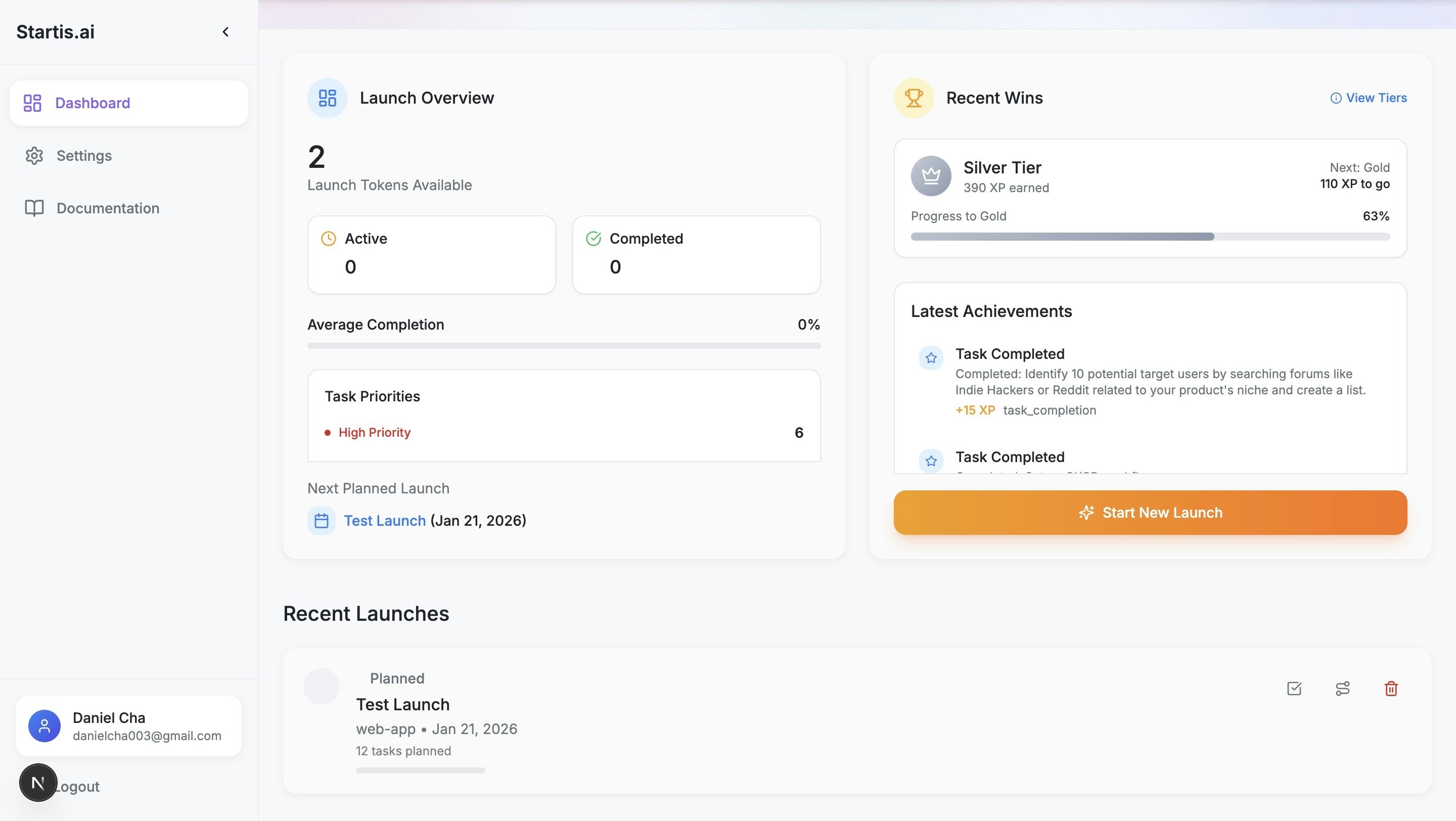Viewport: 1456px width, 821px height.
Task: Click the Progress to Gold bar
Action: click(x=1150, y=237)
